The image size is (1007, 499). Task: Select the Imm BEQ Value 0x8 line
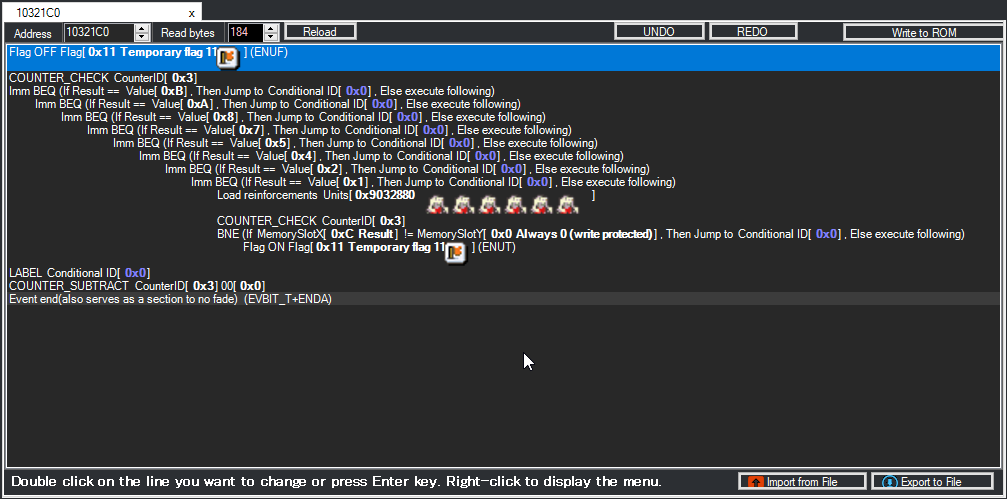tap(504, 117)
